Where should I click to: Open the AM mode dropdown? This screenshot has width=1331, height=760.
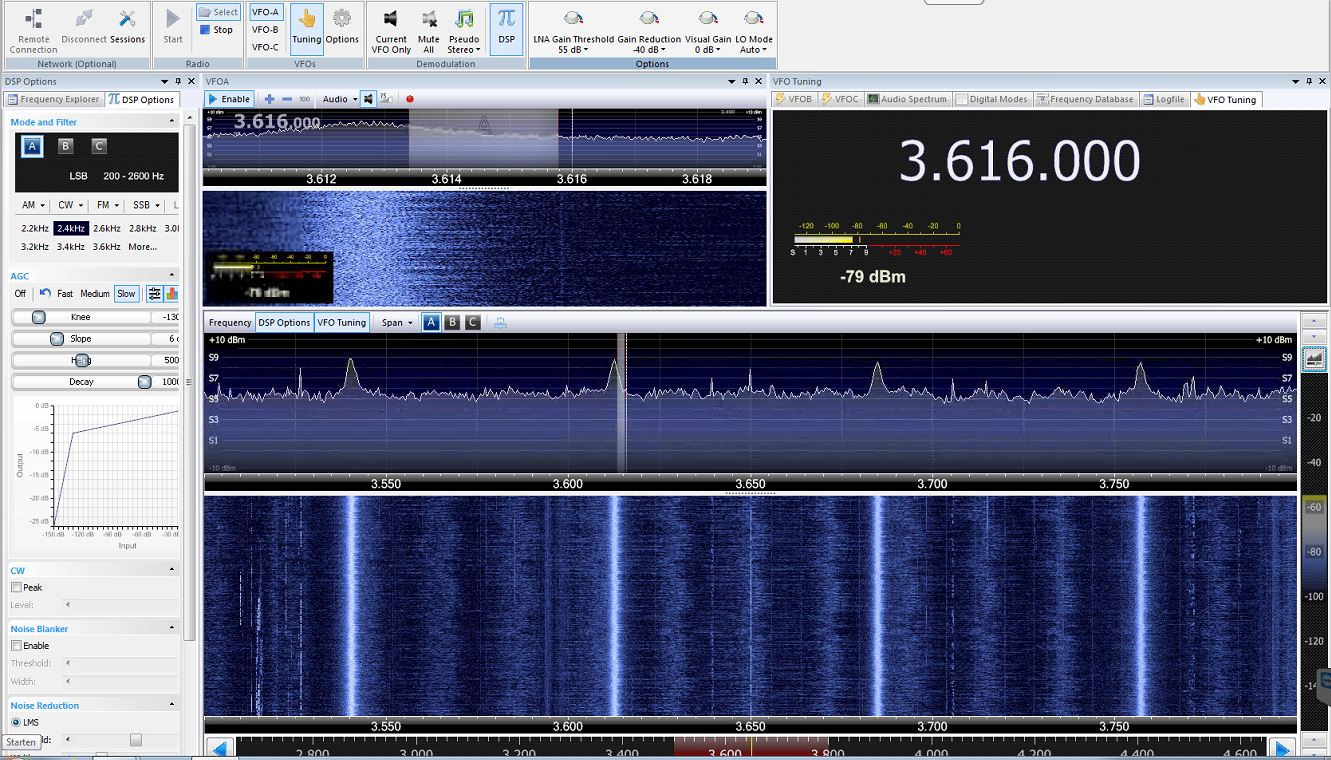click(33, 205)
